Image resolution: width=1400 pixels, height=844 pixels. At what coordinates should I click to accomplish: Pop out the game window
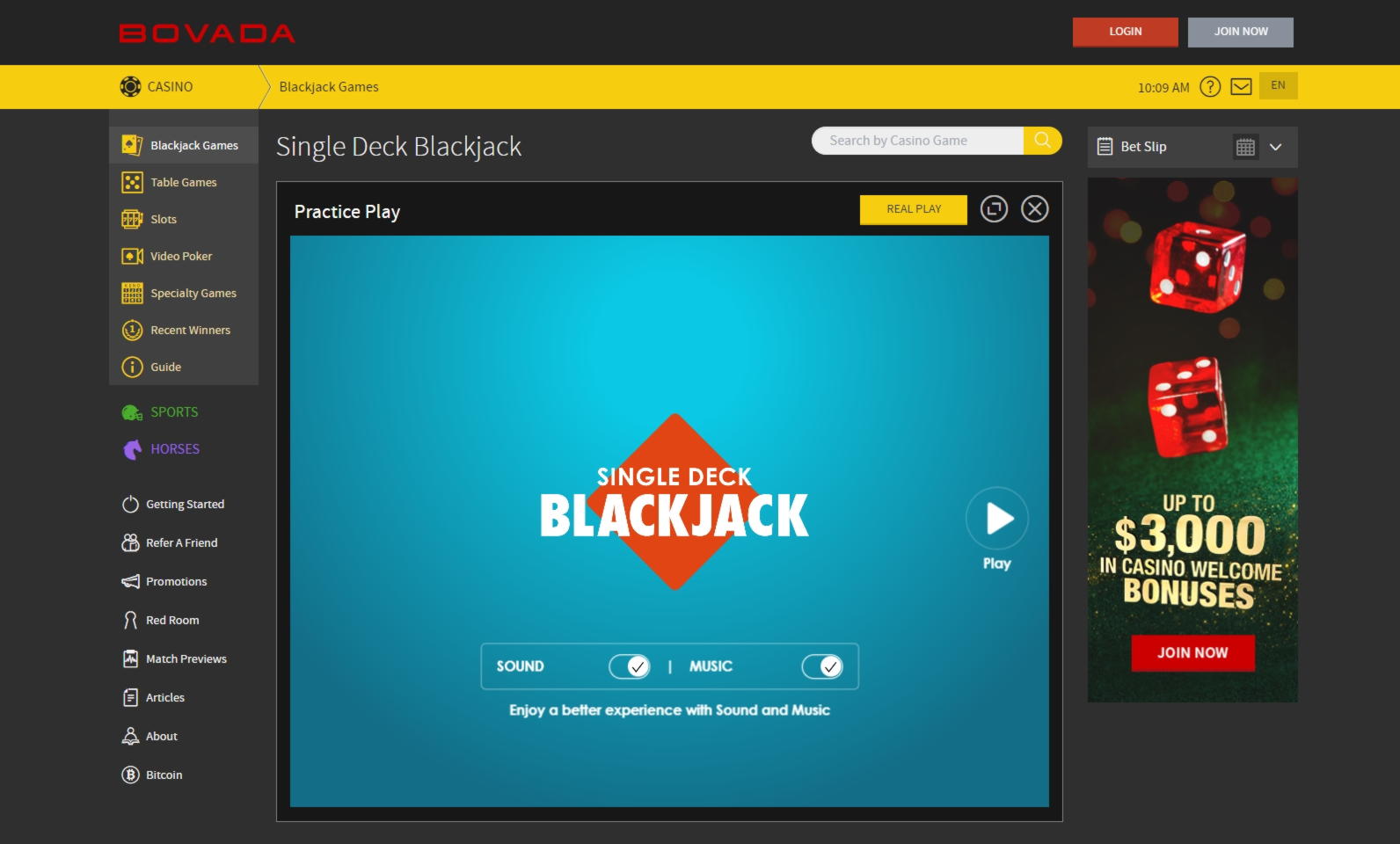[x=995, y=209]
